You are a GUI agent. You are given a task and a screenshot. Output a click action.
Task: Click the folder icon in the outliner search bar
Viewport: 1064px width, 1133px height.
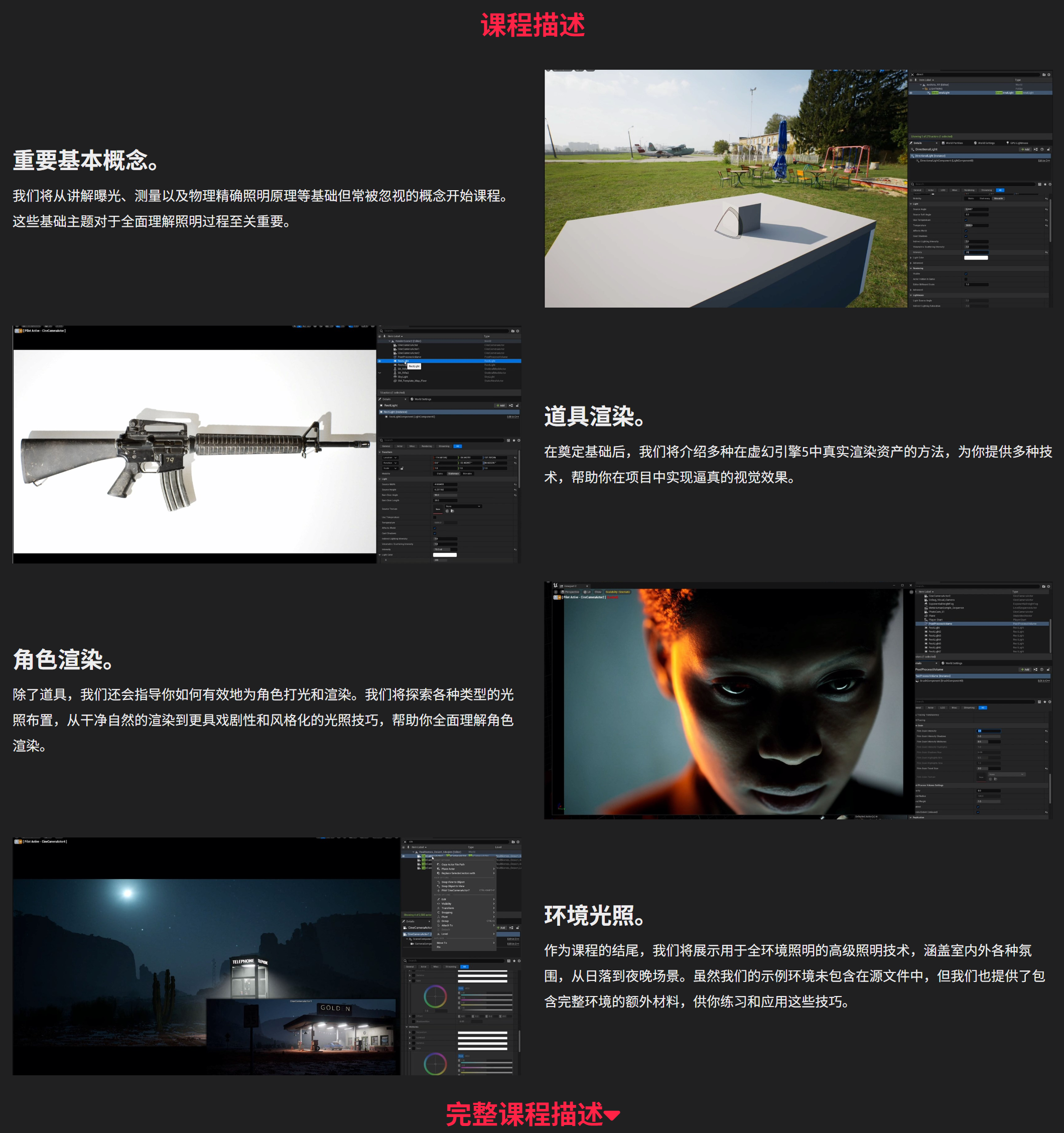click(x=513, y=331)
